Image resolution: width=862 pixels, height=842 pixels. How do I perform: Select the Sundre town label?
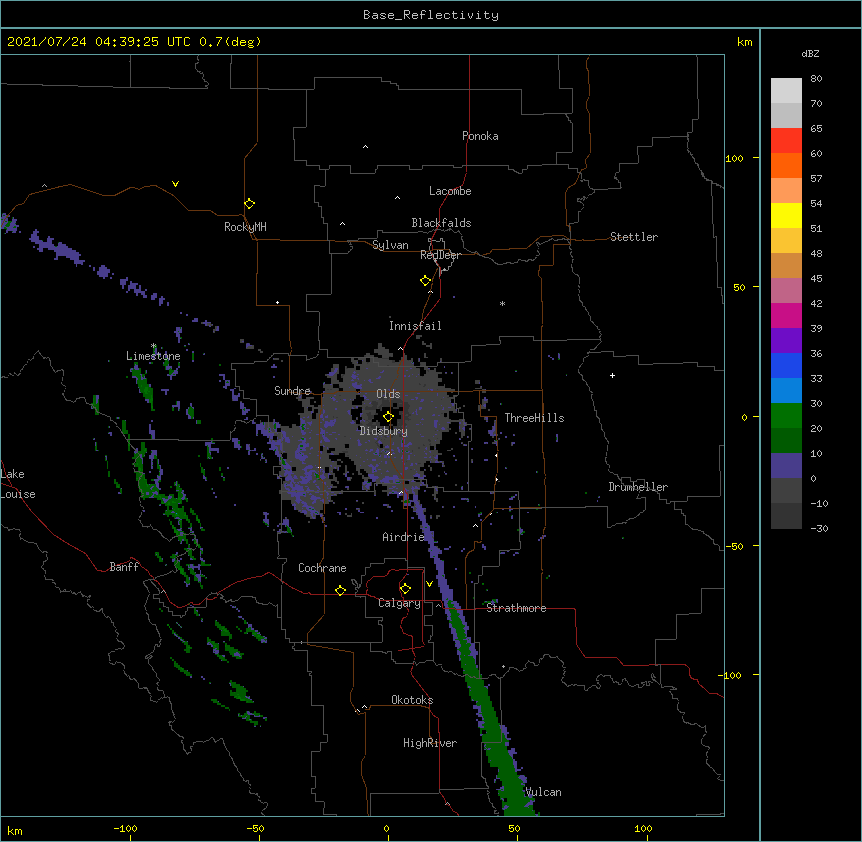click(292, 391)
